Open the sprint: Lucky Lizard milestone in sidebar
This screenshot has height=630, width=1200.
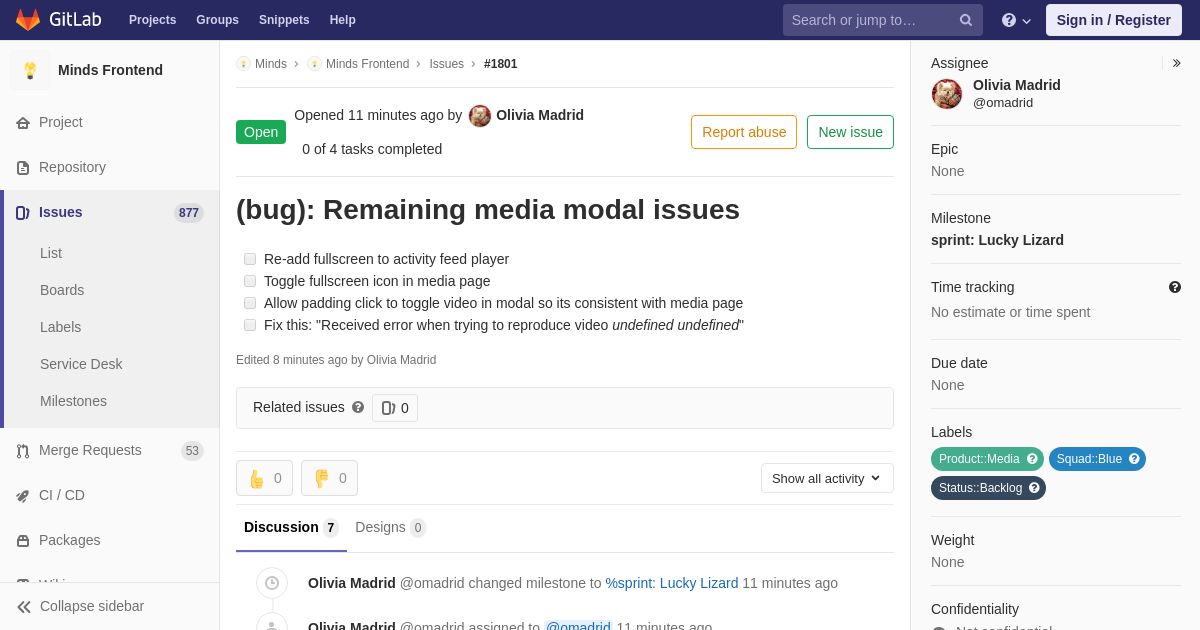(x=997, y=240)
